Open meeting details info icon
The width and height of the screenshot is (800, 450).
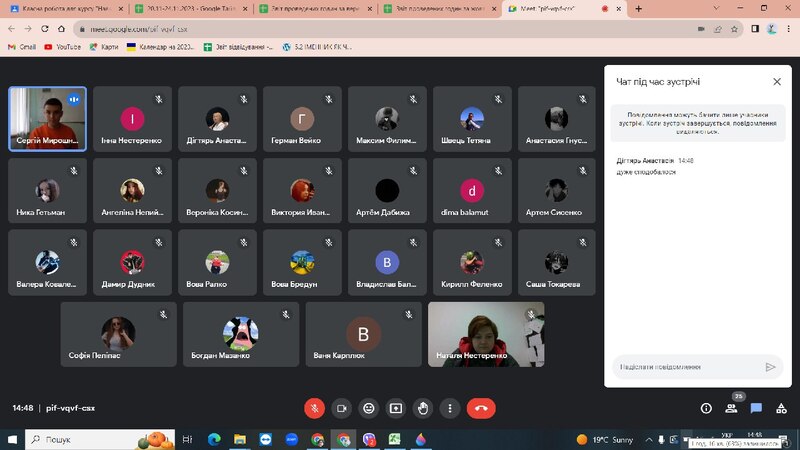click(x=706, y=408)
